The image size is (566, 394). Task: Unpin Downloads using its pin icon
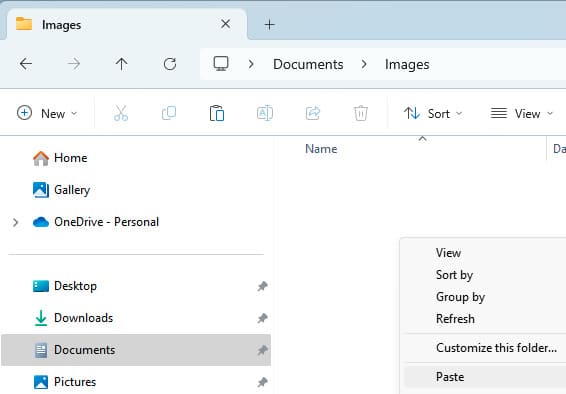(262, 318)
